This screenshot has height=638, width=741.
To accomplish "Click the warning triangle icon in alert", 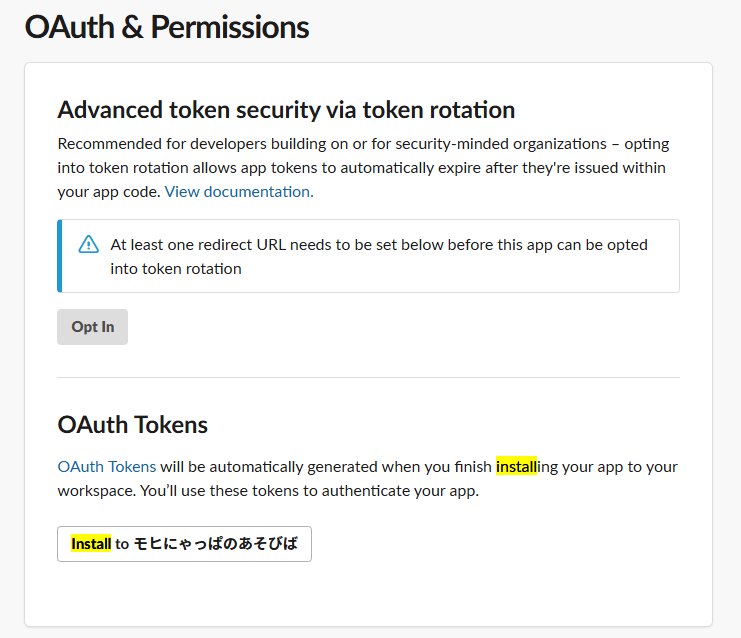I will click(88, 244).
